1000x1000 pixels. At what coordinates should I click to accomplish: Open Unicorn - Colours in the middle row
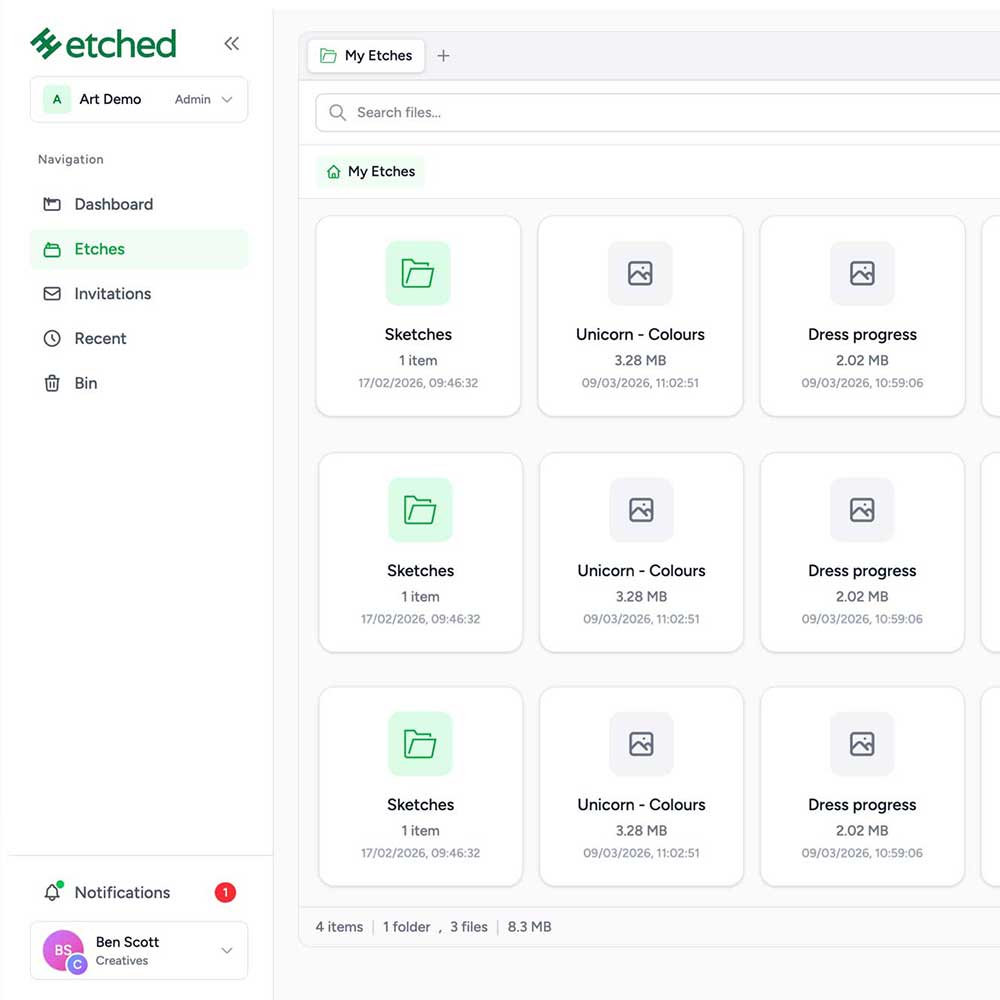[x=641, y=552]
